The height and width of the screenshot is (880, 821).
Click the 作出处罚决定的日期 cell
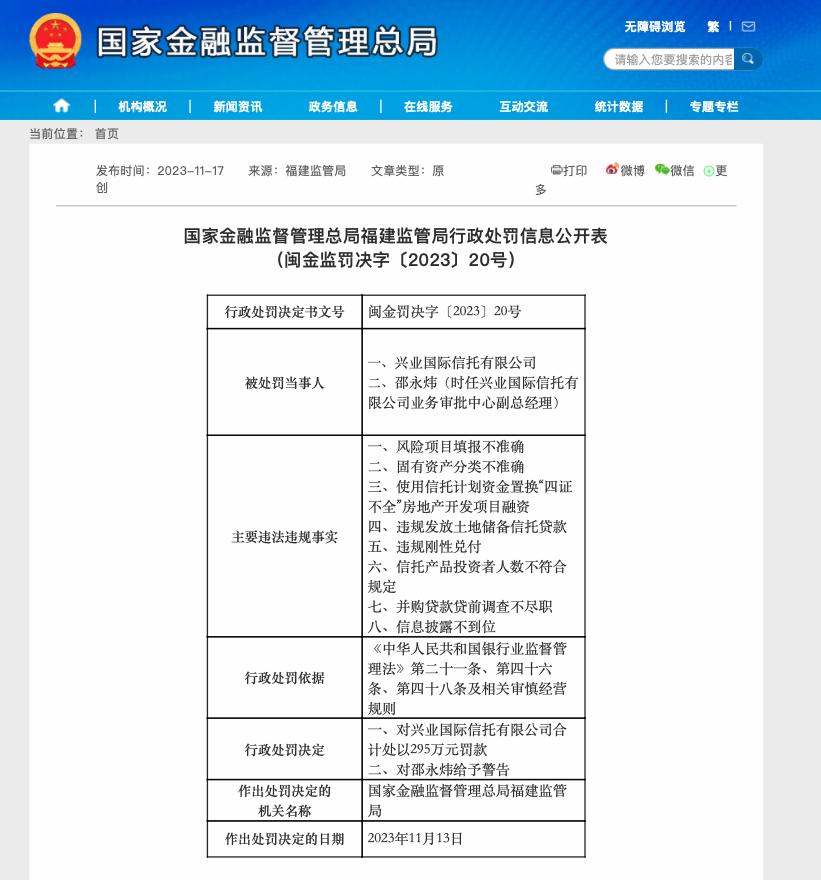pos(285,839)
